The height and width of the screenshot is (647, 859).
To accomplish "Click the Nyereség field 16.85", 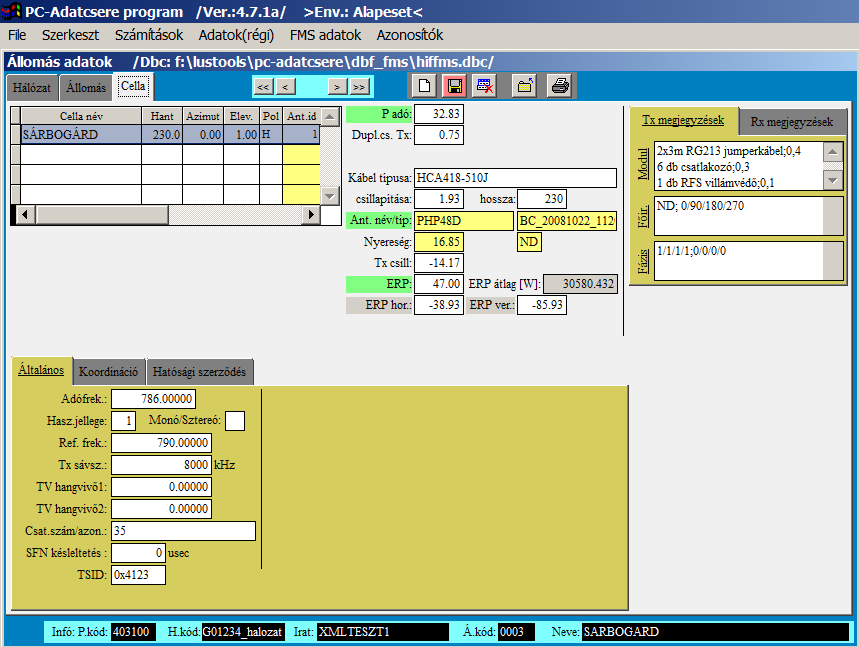I will tap(439, 242).
